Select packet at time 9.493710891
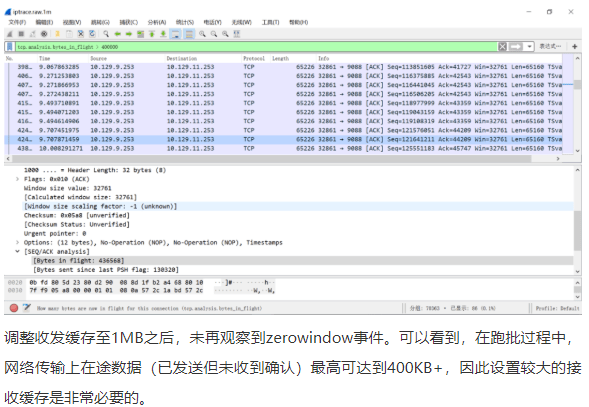This screenshot has width=589, height=407. coord(284,103)
